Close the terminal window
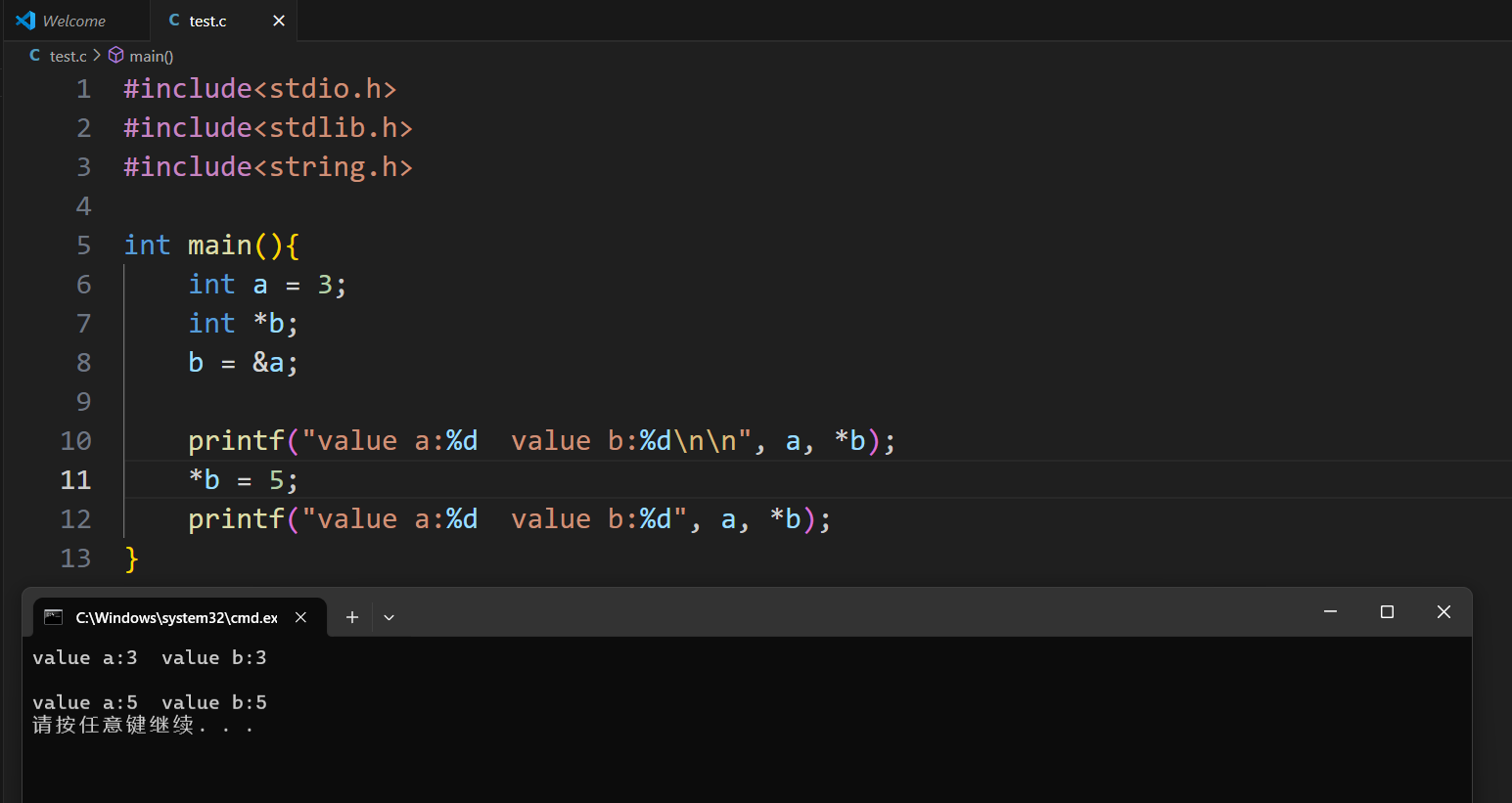This screenshot has width=1512, height=803. [x=1443, y=612]
